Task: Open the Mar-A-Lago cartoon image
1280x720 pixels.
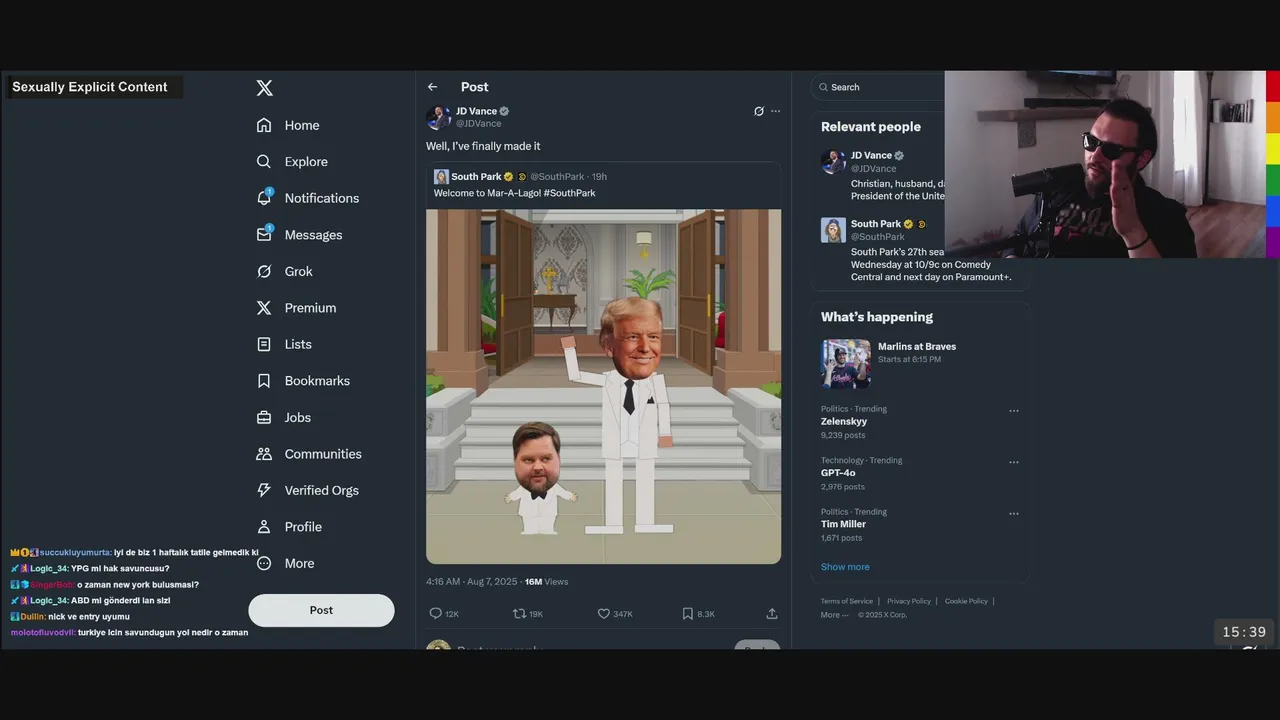Action: pyautogui.click(x=603, y=386)
